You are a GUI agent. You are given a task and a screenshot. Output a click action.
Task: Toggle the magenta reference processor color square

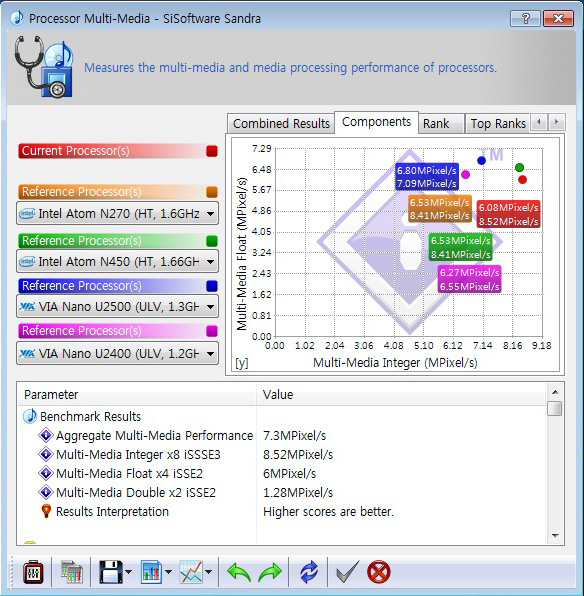point(212,331)
